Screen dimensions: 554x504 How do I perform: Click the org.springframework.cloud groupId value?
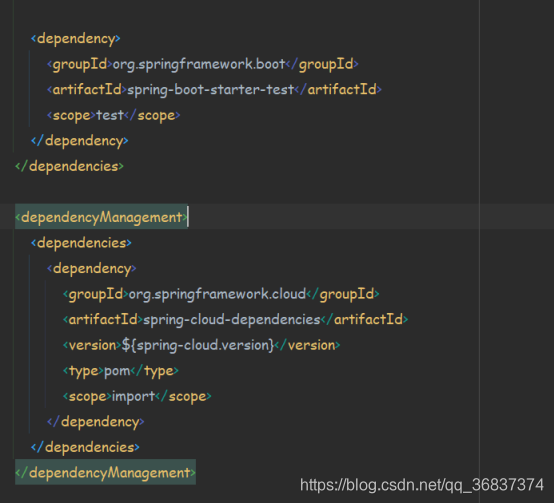click(217, 294)
